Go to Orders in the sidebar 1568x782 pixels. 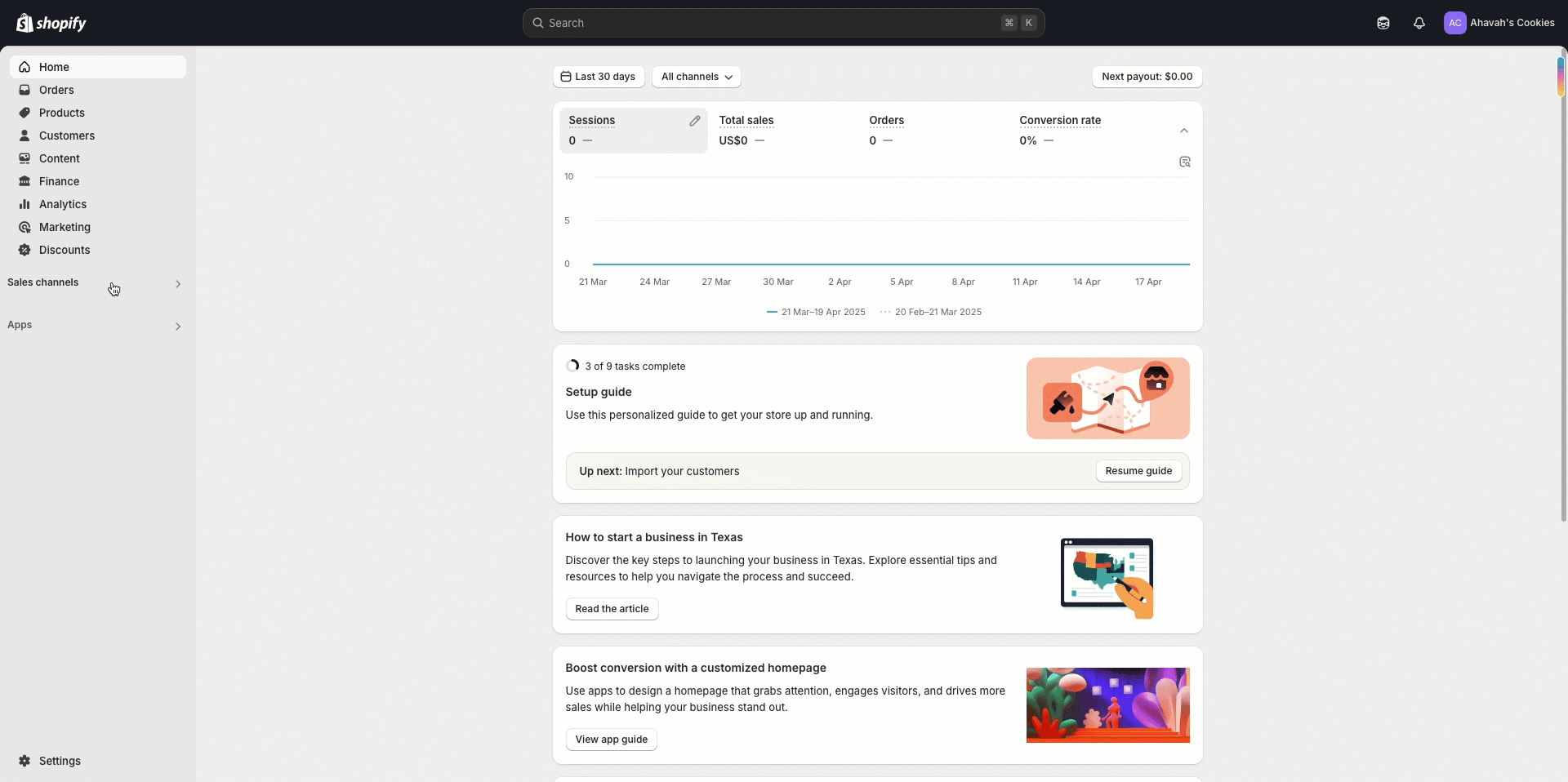[x=98, y=90]
